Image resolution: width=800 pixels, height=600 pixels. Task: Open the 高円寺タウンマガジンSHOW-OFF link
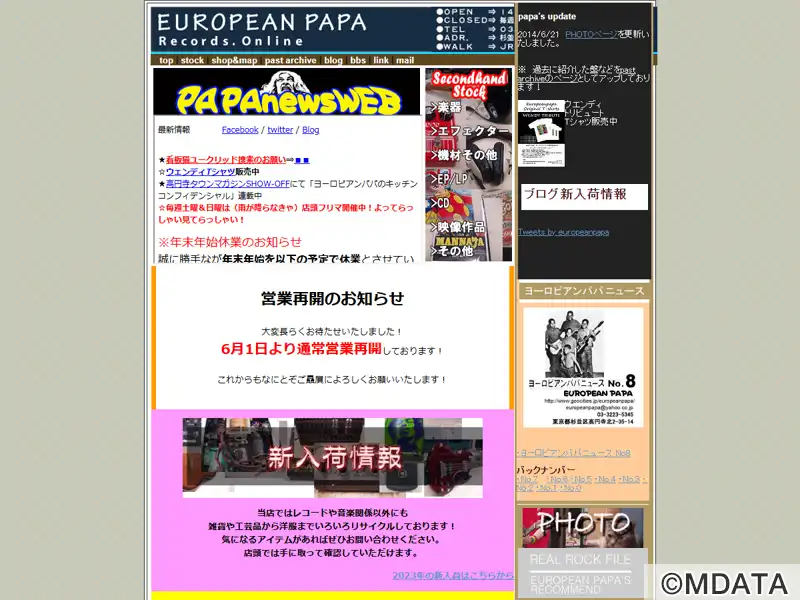pyautogui.click(x=228, y=184)
